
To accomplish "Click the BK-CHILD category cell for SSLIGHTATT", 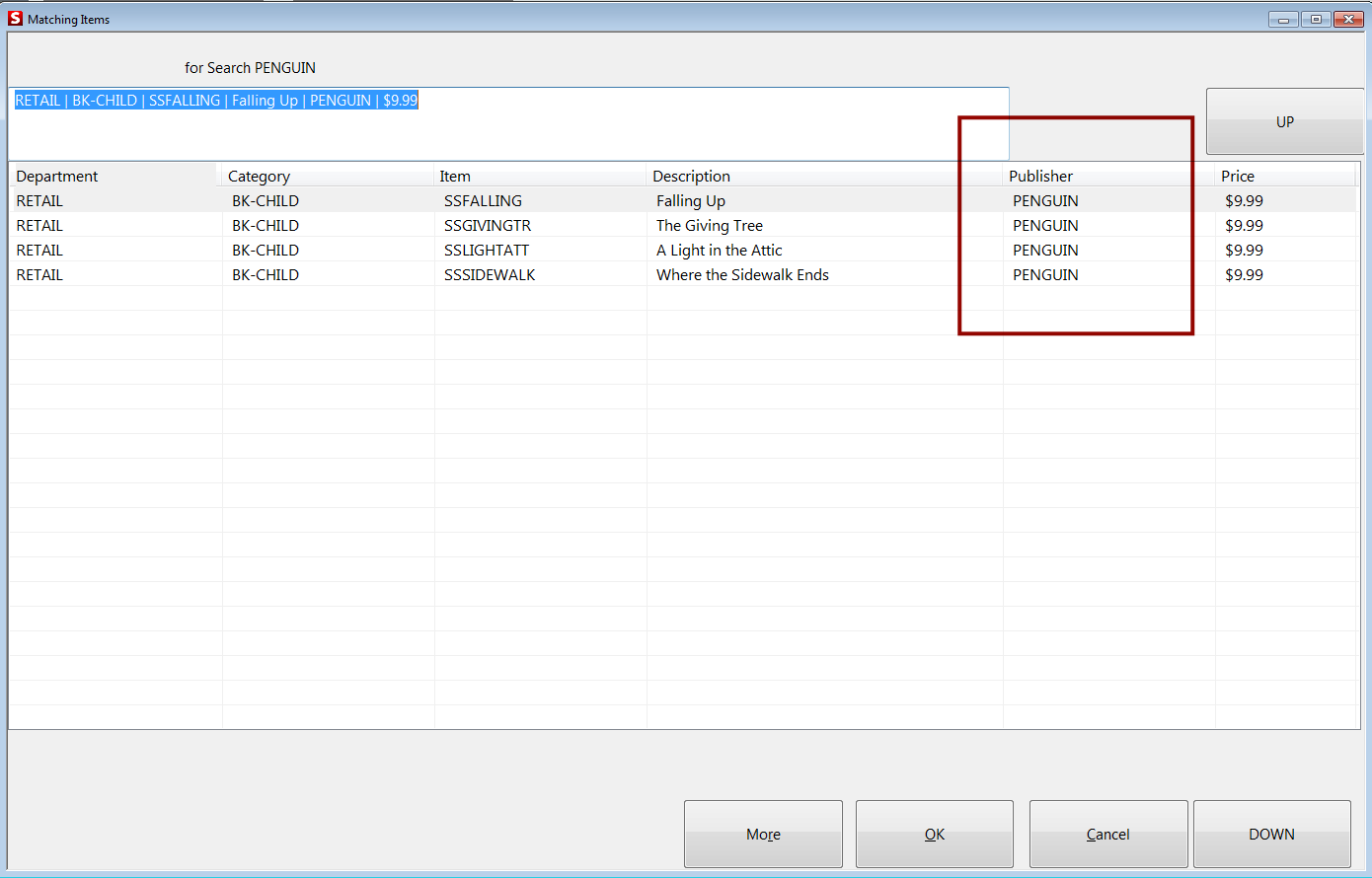I will click(x=266, y=250).
